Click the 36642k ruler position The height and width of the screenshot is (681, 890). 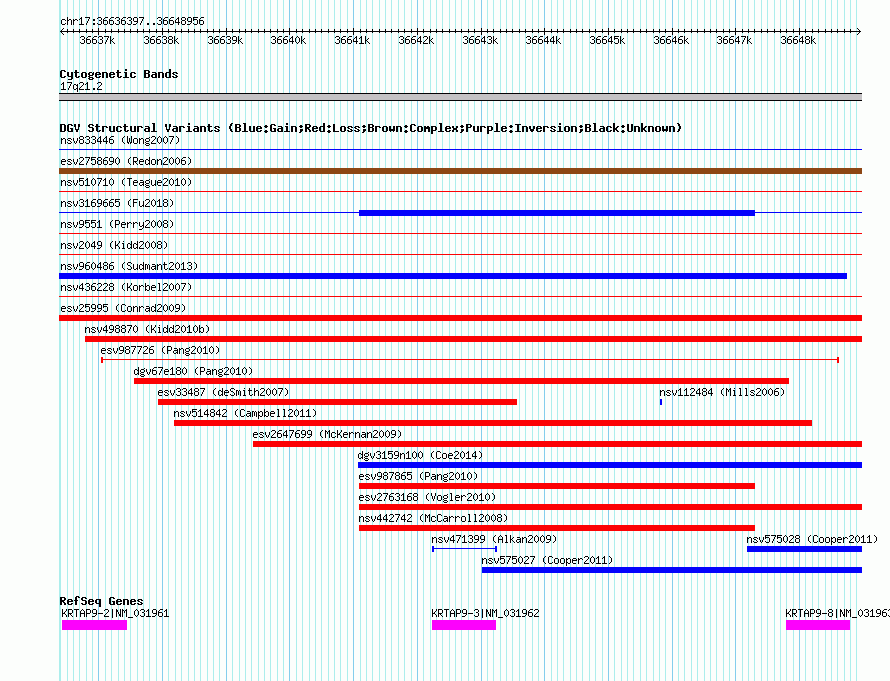tap(415, 40)
